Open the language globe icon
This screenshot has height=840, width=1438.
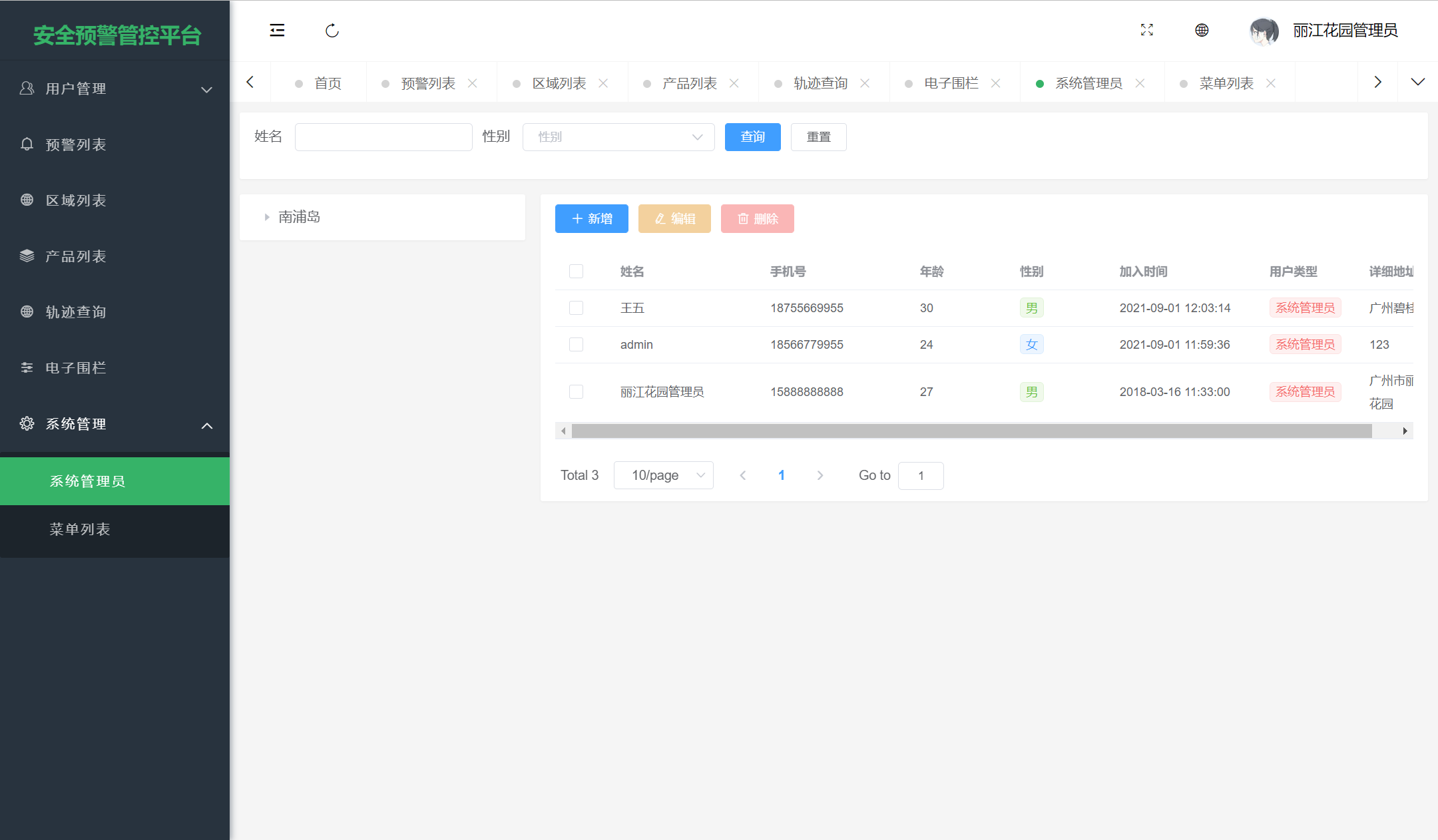[1201, 31]
